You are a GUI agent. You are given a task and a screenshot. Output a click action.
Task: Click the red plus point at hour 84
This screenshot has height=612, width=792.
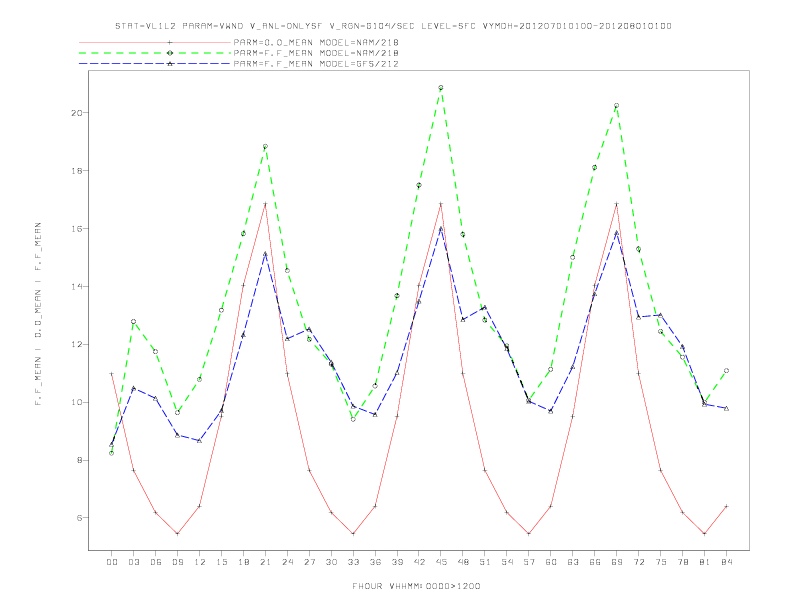[726, 506]
